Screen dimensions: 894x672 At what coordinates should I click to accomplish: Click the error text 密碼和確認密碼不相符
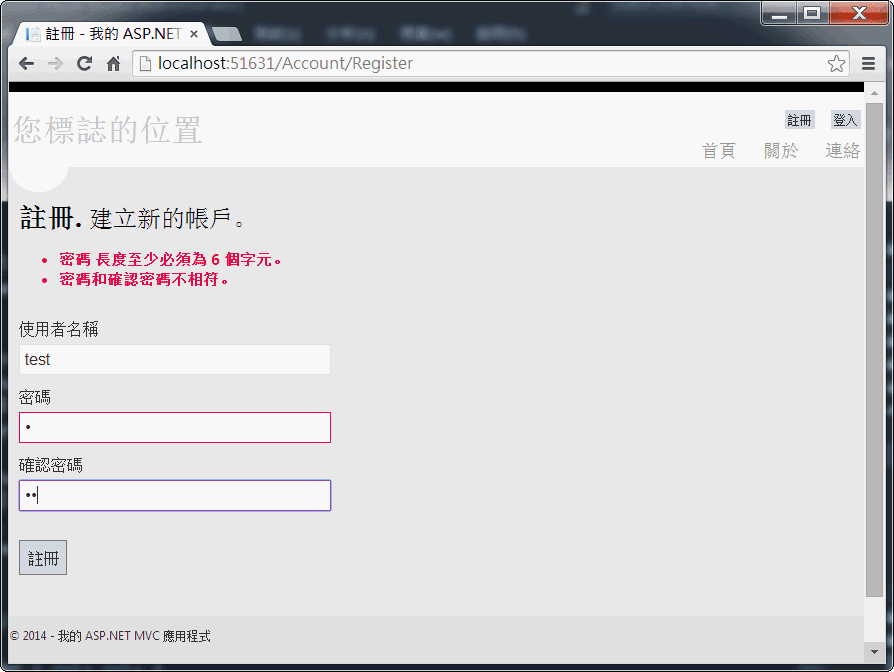tap(144, 279)
